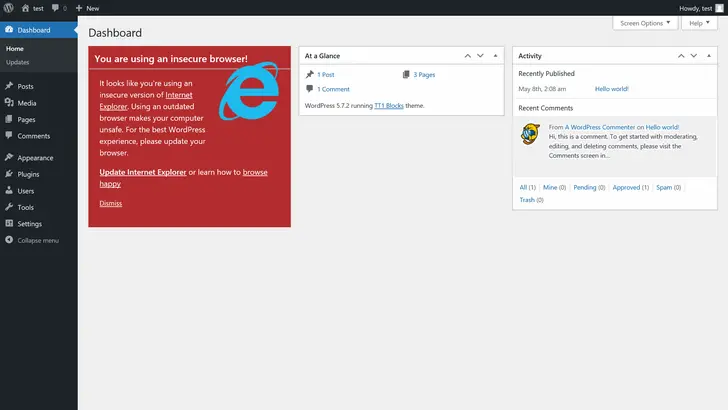Move At a Glance widget up
728x410 pixels.
coord(468,56)
